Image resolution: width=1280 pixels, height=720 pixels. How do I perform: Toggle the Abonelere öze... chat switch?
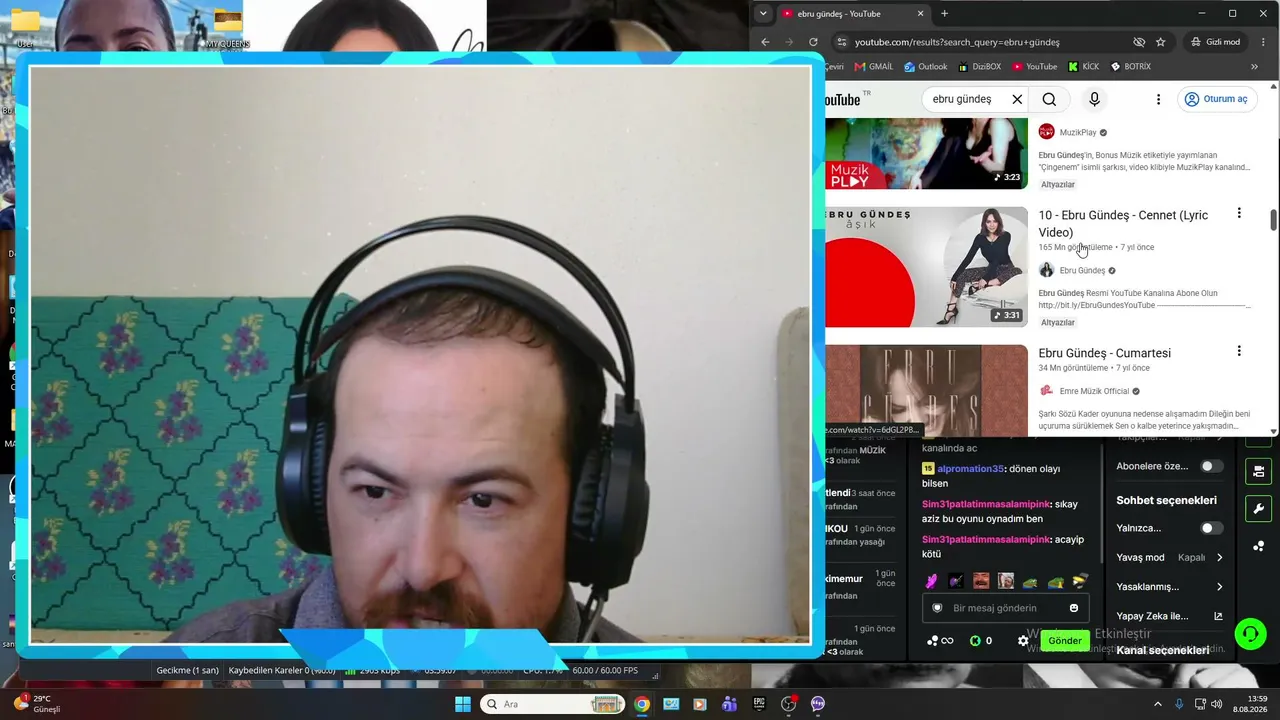click(x=1211, y=466)
